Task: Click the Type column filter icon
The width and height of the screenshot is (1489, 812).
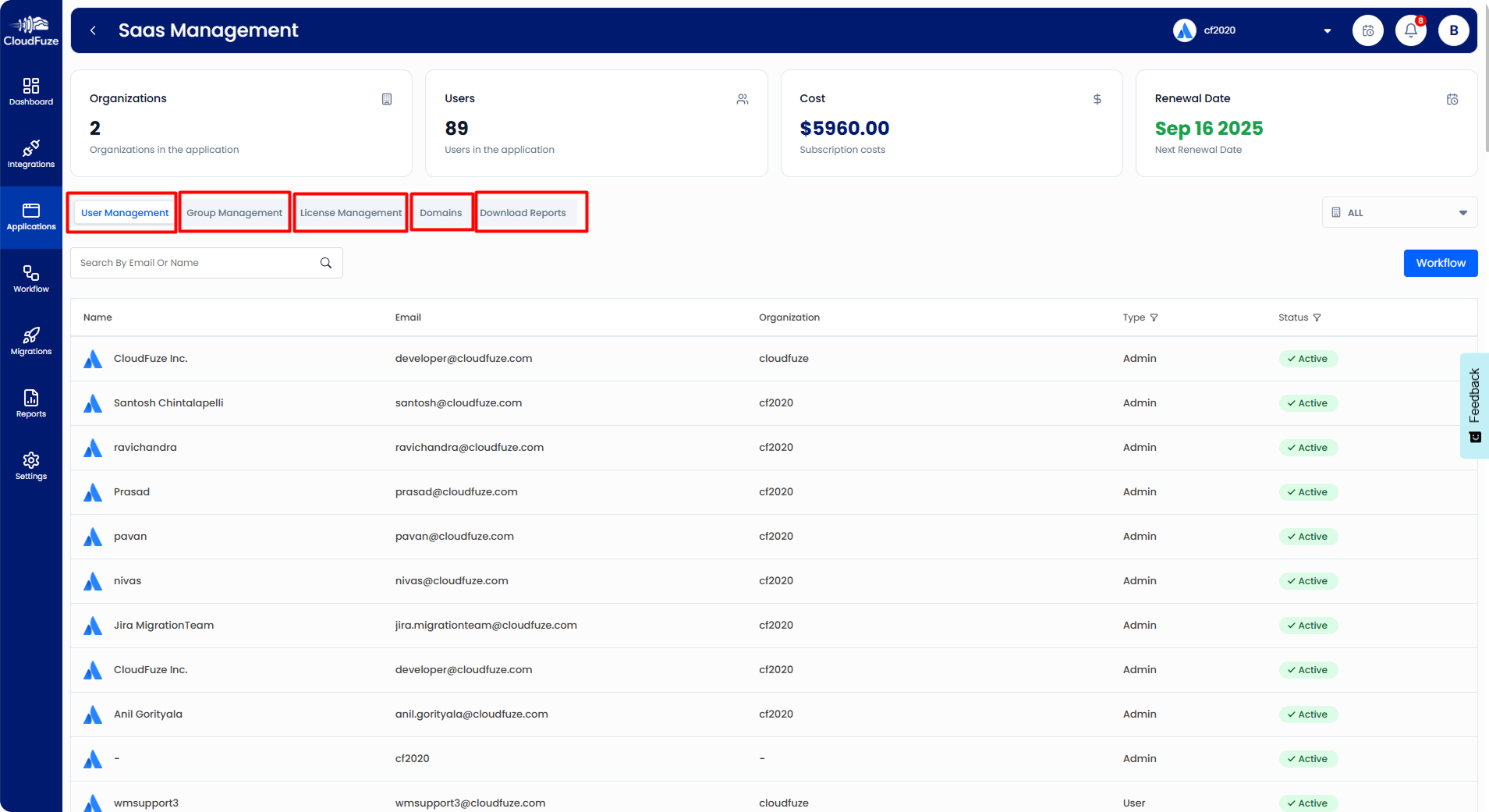Action: pos(1154,317)
